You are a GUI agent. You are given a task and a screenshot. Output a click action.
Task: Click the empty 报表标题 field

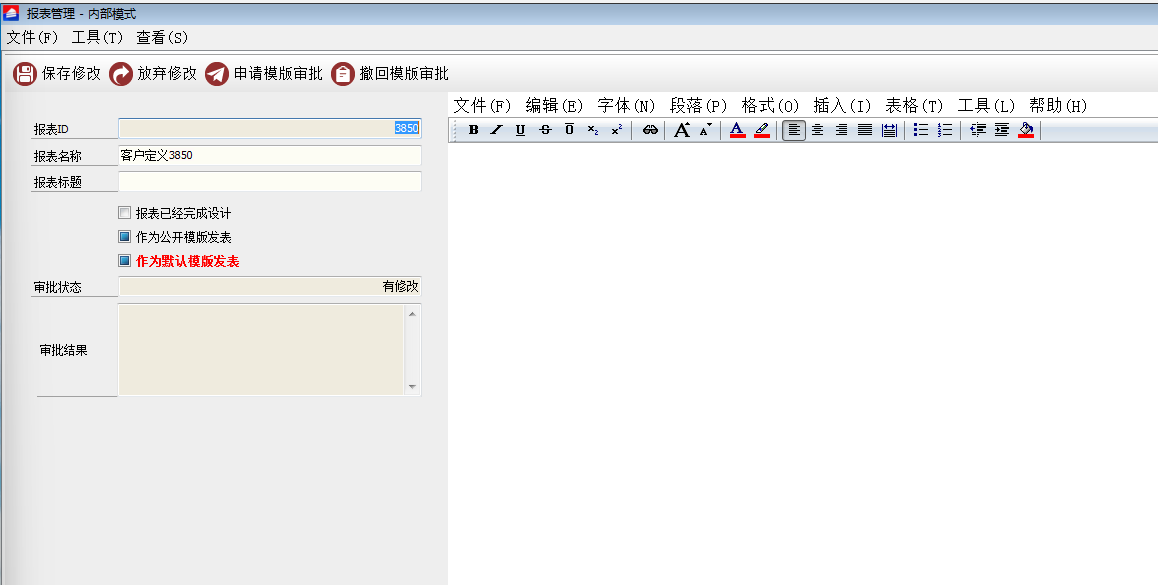click(270, 182)
